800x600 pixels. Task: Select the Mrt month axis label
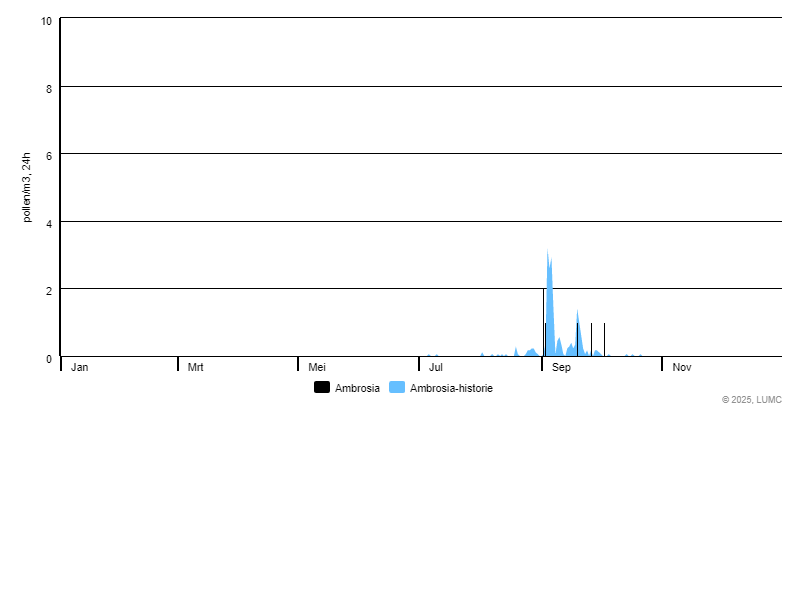point(196,367)
